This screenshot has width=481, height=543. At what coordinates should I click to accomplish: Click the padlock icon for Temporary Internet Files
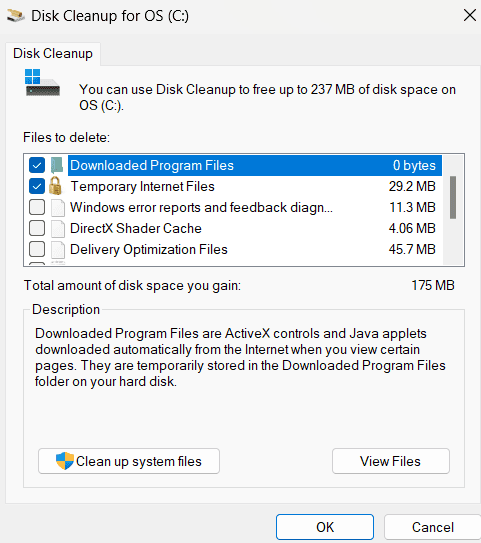pyautogui.click(x=55, y=186)
